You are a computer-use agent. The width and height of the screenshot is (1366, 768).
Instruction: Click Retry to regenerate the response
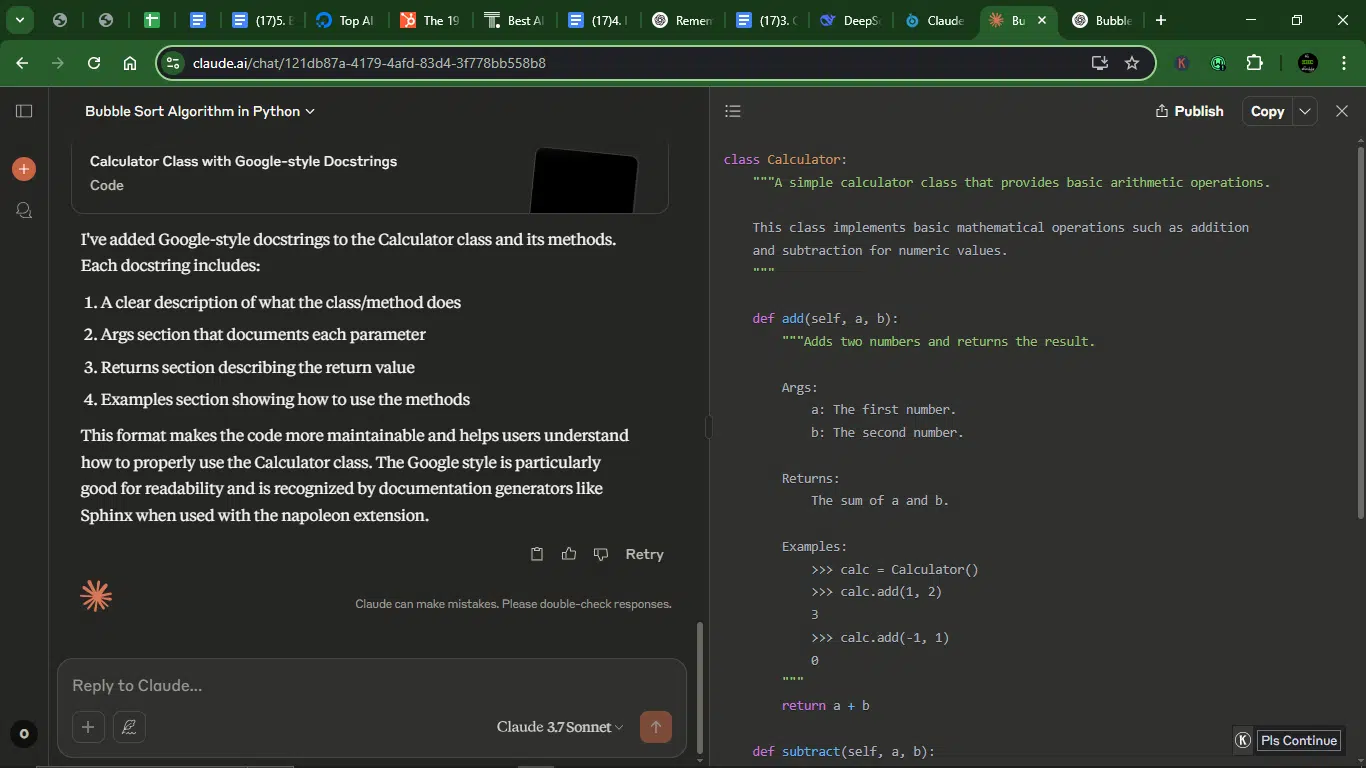click(644, 554)
